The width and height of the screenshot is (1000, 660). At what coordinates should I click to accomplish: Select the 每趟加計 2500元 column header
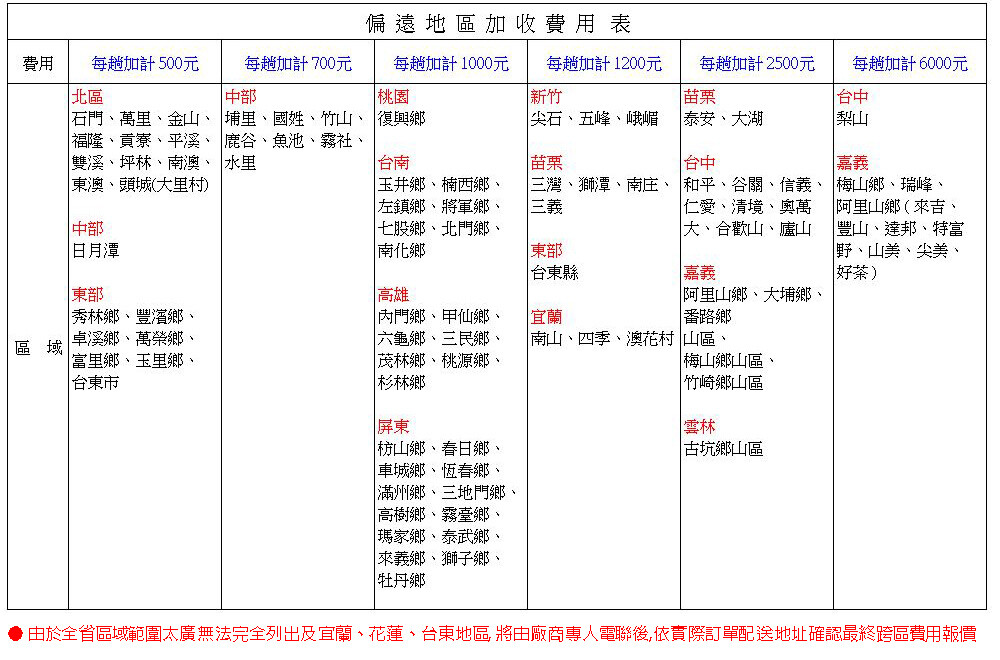pyautogui.click(x=757, y=64)
